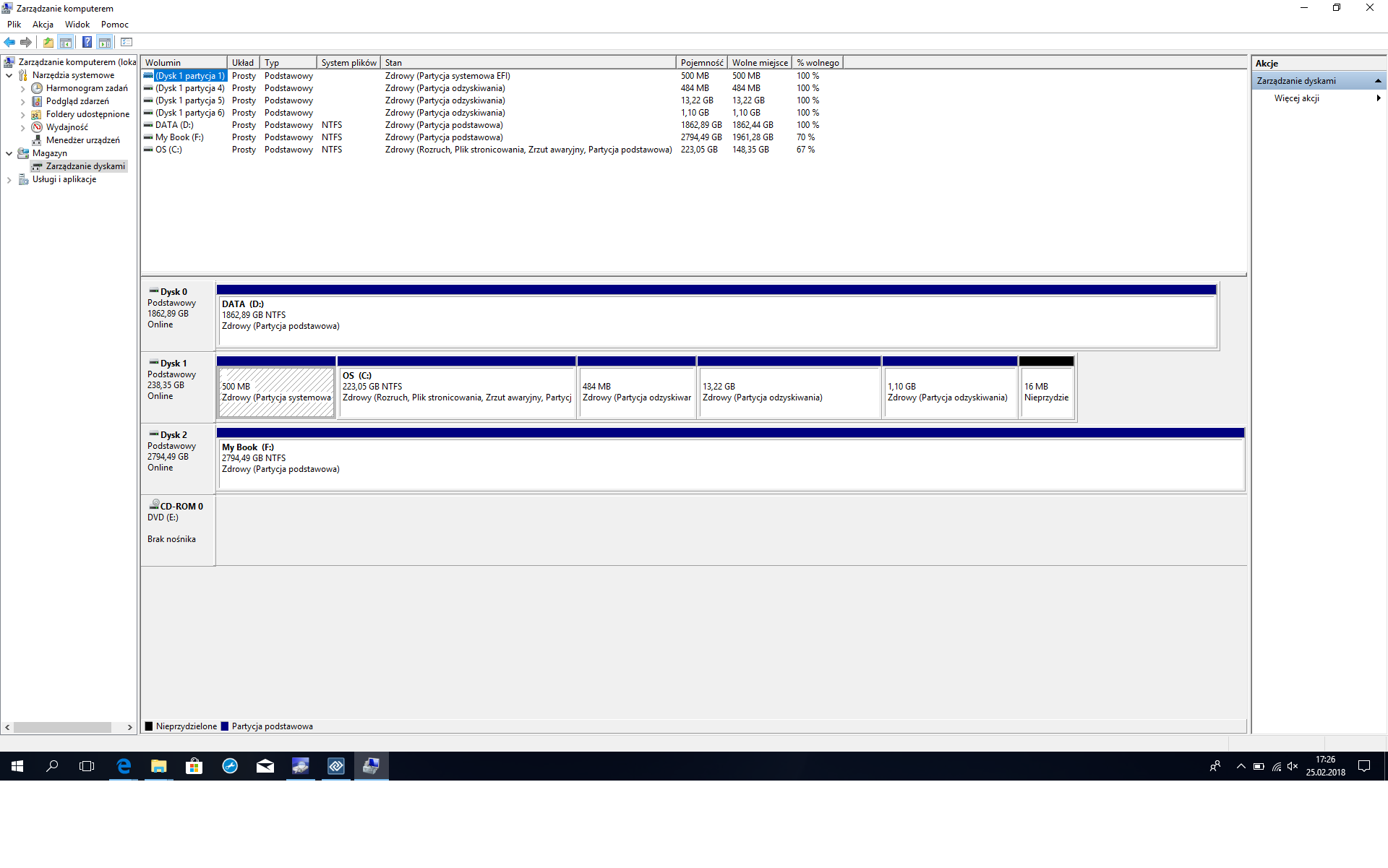Expand the Foldery udostępnione node

pyautogui.click(x=22, y=115)
